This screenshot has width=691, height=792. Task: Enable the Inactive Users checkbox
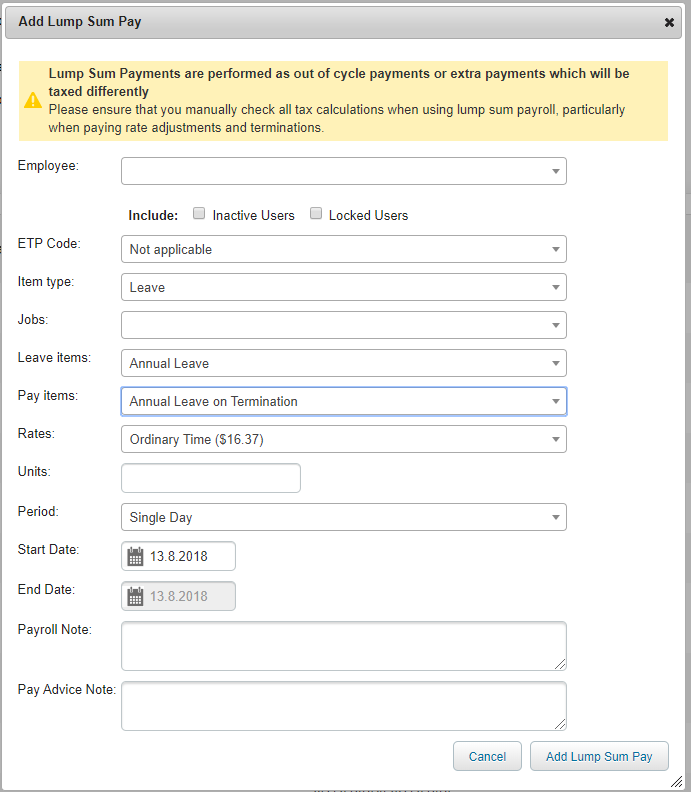(199, 214)
